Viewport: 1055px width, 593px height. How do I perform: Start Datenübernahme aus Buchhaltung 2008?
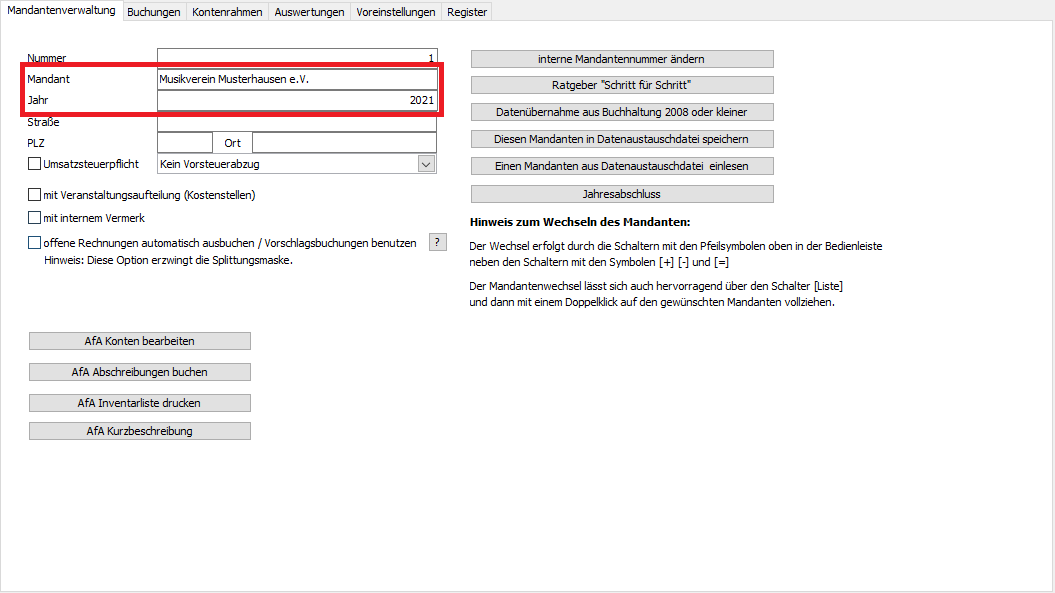621,112
